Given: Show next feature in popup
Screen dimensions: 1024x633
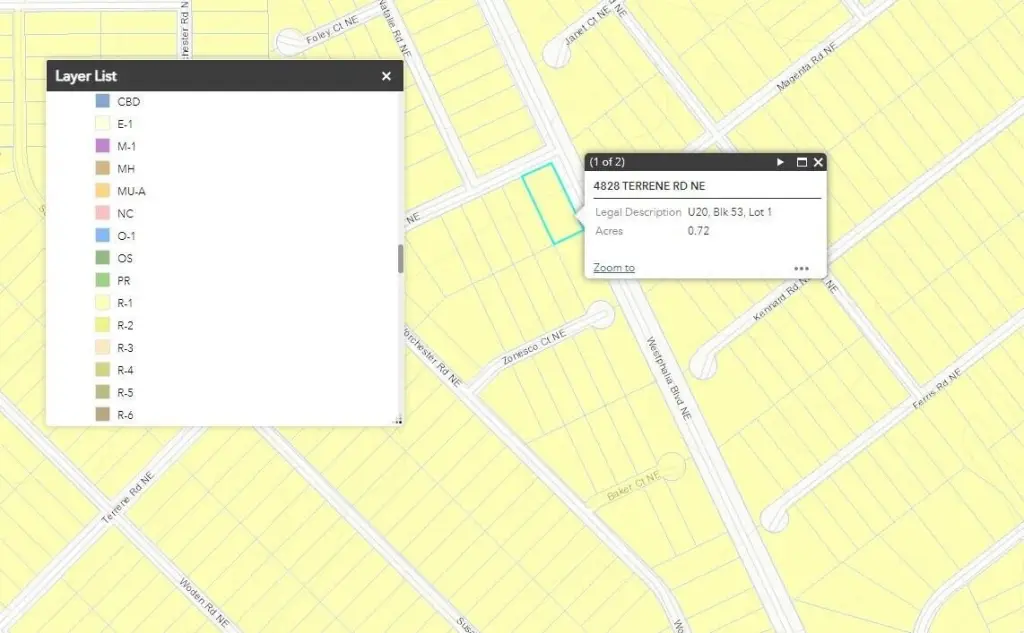Looking at the screenshot, I should click(781, 162).
